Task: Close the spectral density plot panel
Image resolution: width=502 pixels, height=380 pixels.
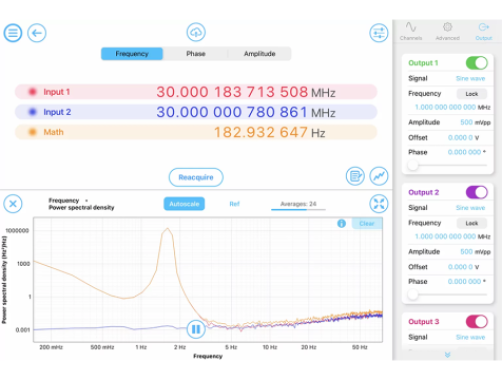Action: pos(13,203)
